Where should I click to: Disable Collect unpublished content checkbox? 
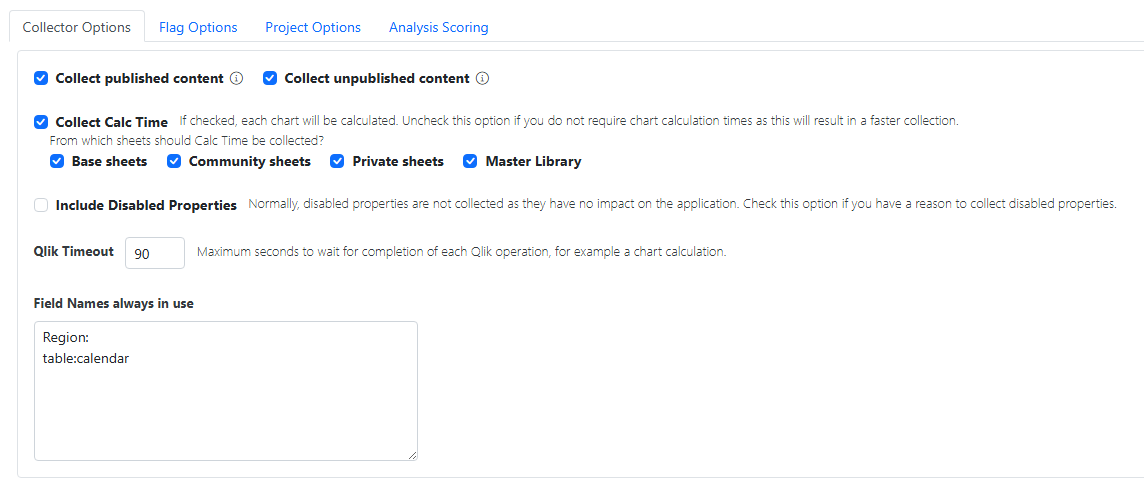270,78
